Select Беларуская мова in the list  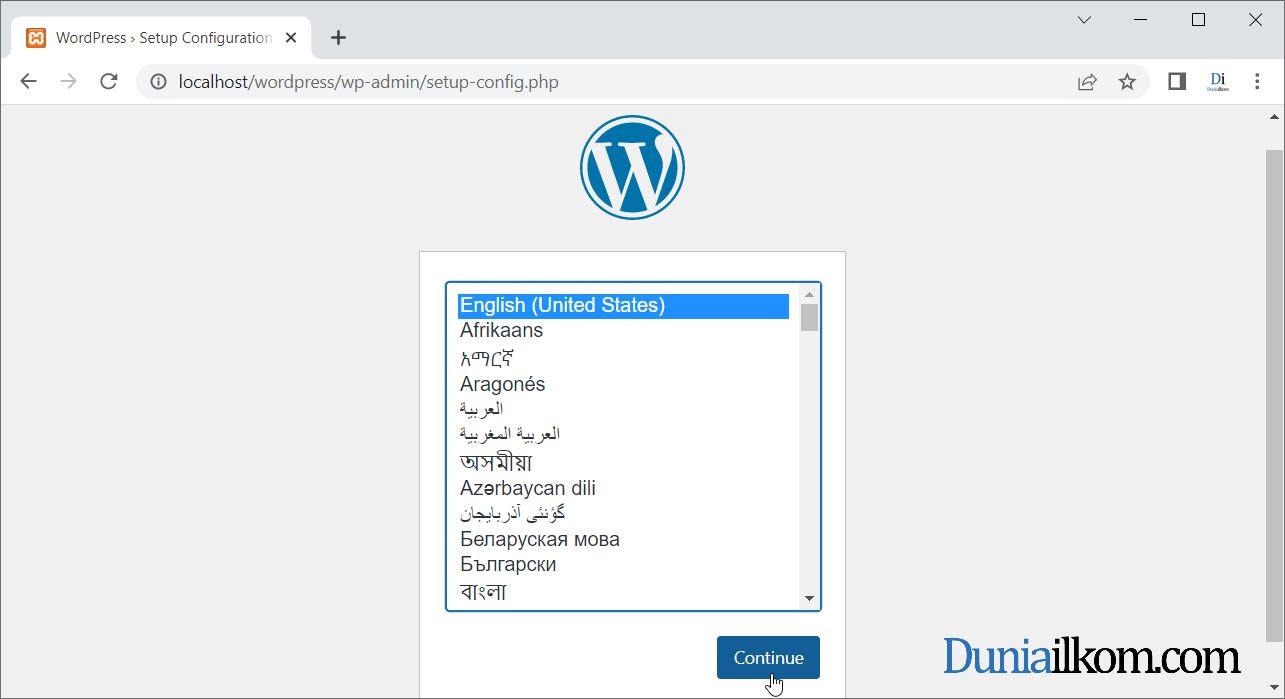tap(623, 539)
